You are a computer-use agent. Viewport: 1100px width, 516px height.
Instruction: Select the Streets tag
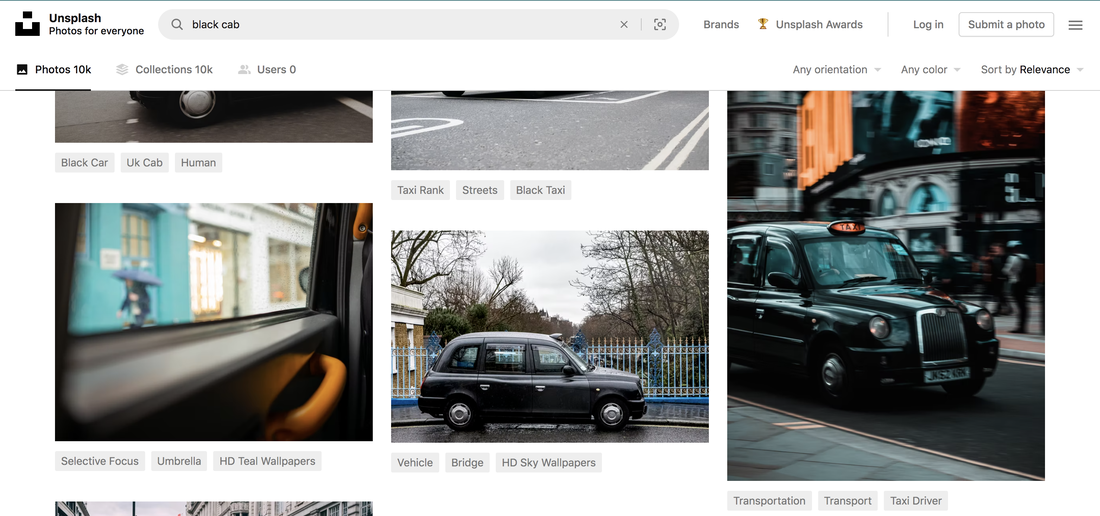[480, 190]
